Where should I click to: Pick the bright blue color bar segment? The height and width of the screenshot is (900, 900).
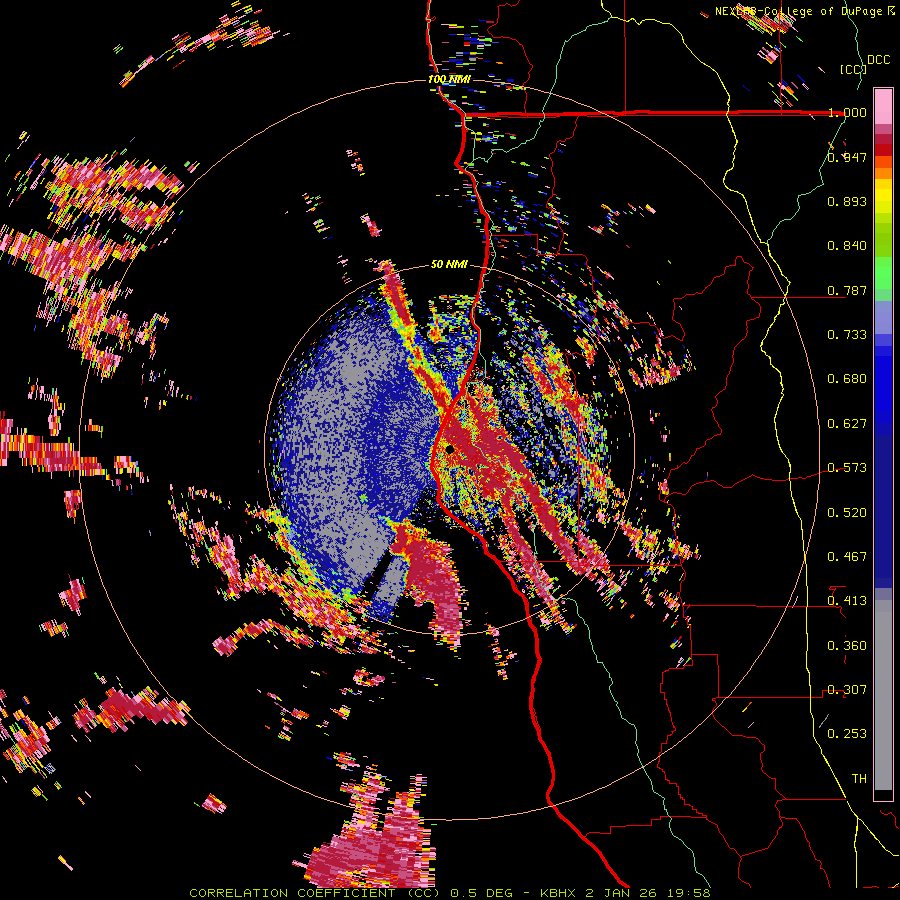coord(883,385)
